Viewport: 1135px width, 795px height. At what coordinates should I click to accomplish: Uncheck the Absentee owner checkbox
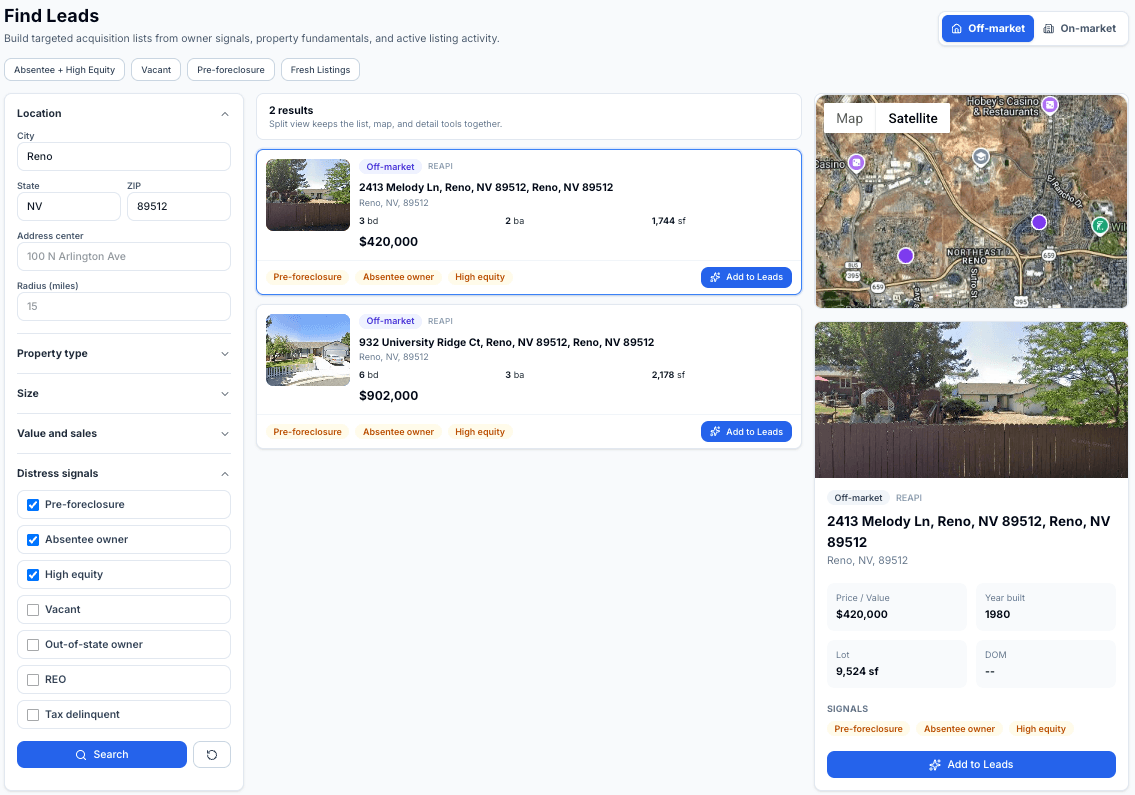(x=33, y=540)
